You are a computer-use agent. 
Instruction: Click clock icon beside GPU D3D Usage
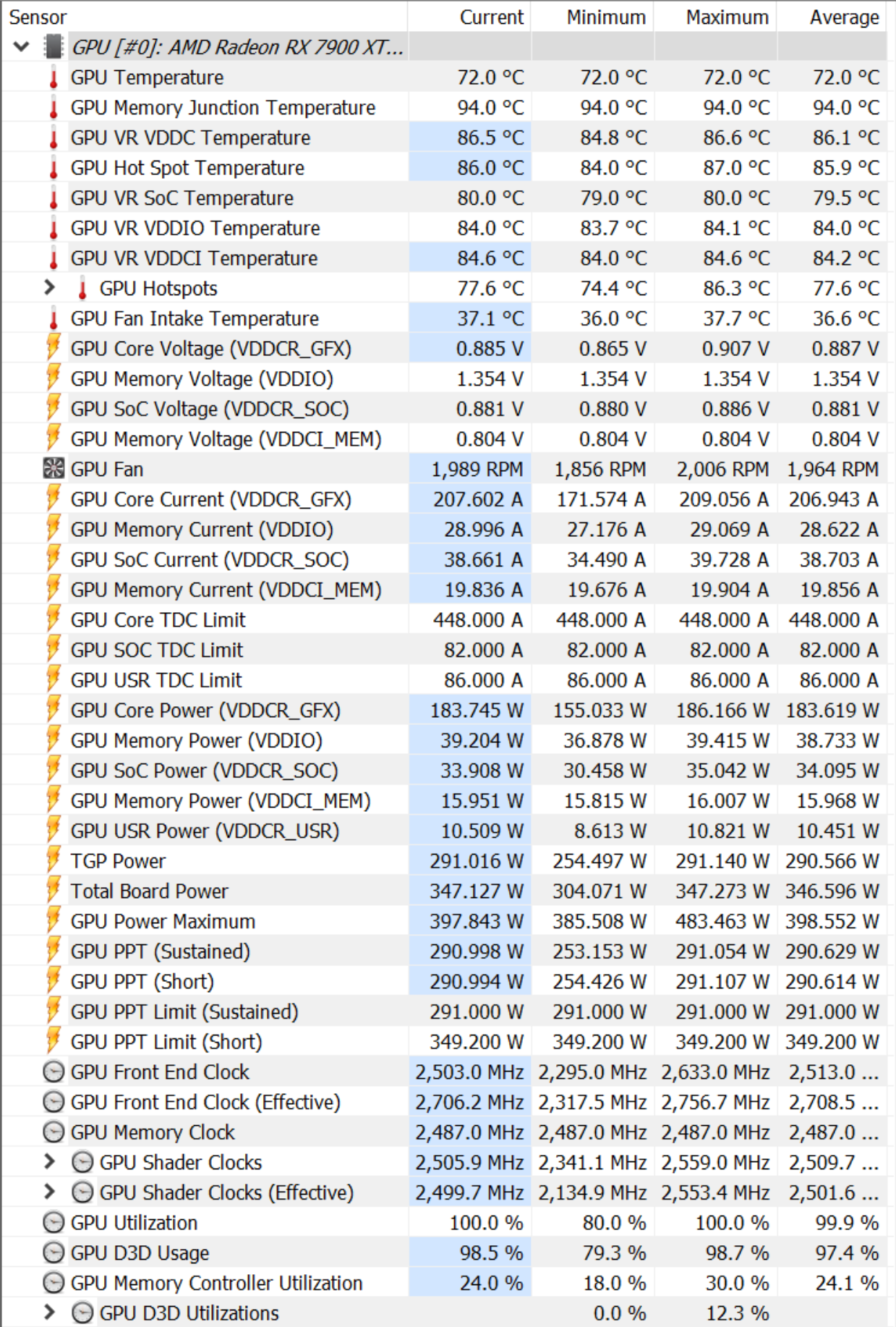54,1252
